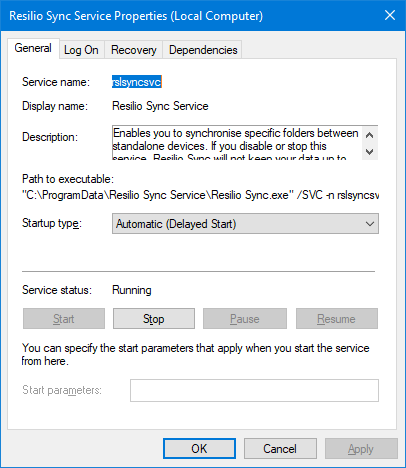The width and height of the screenshot is (406, 468).
Task: Click into the Start parameters field
Action: coord(254,390)
